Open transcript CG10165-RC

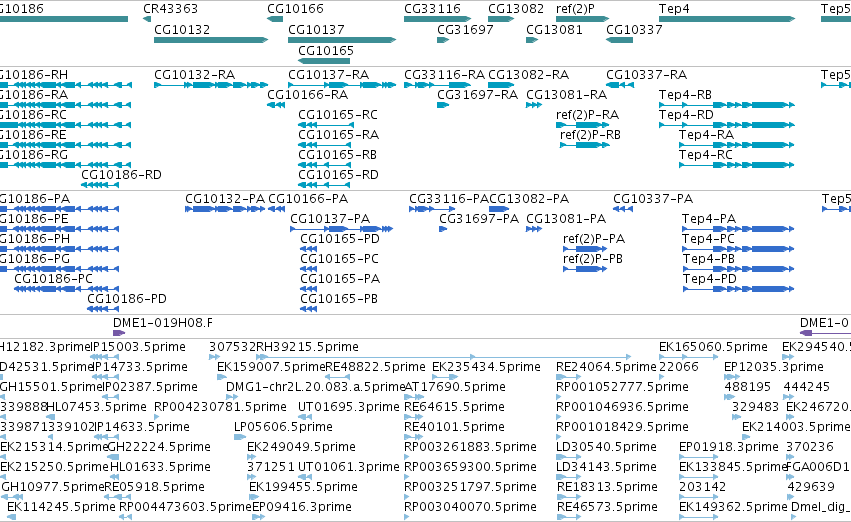(x=324, y=125)
